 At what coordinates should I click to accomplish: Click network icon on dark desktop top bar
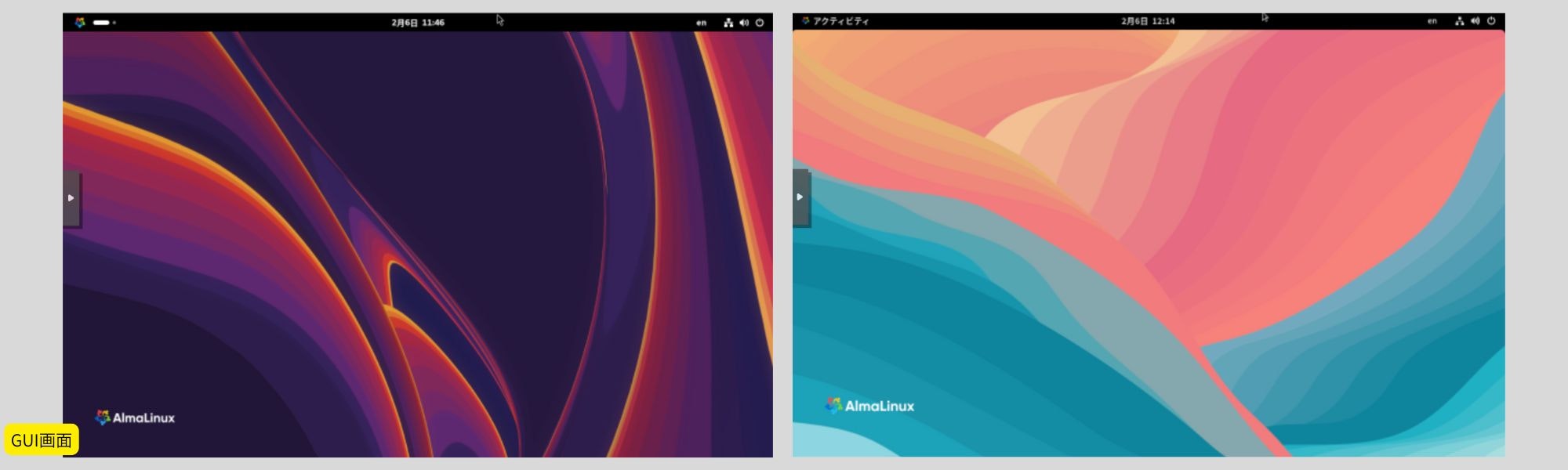tap(728, 23)
